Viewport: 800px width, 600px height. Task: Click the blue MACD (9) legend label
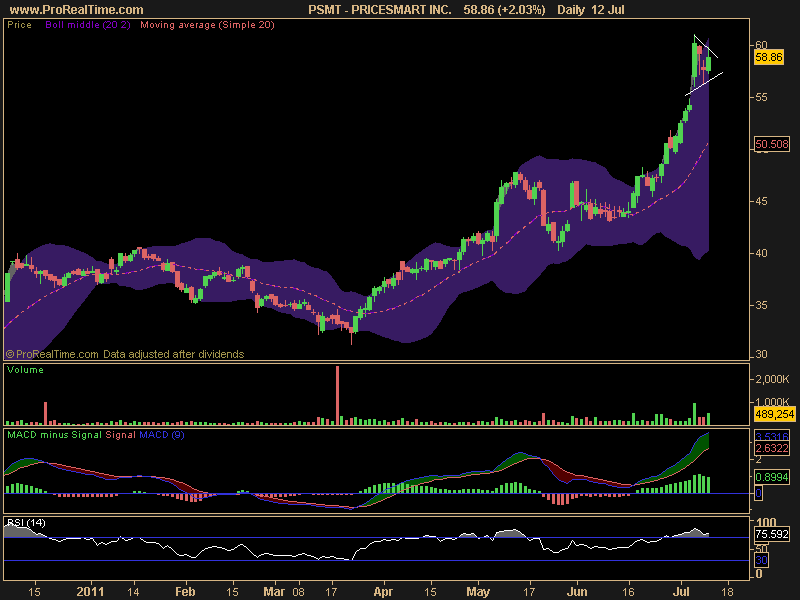[x=162, y=435]
